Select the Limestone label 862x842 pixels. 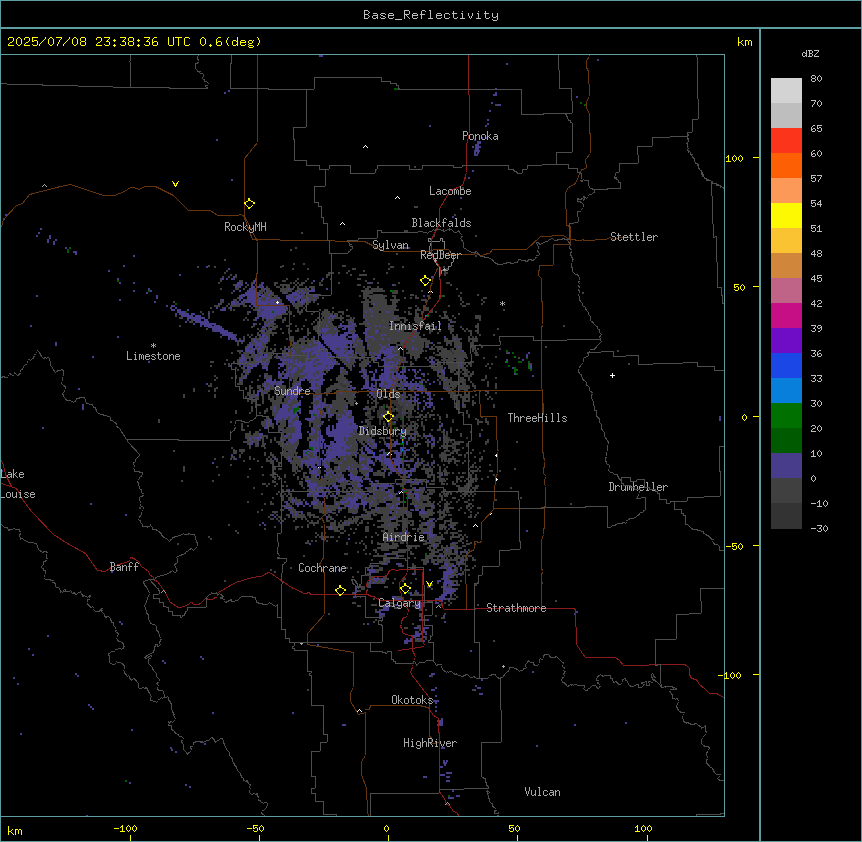(x=153, y=356)
